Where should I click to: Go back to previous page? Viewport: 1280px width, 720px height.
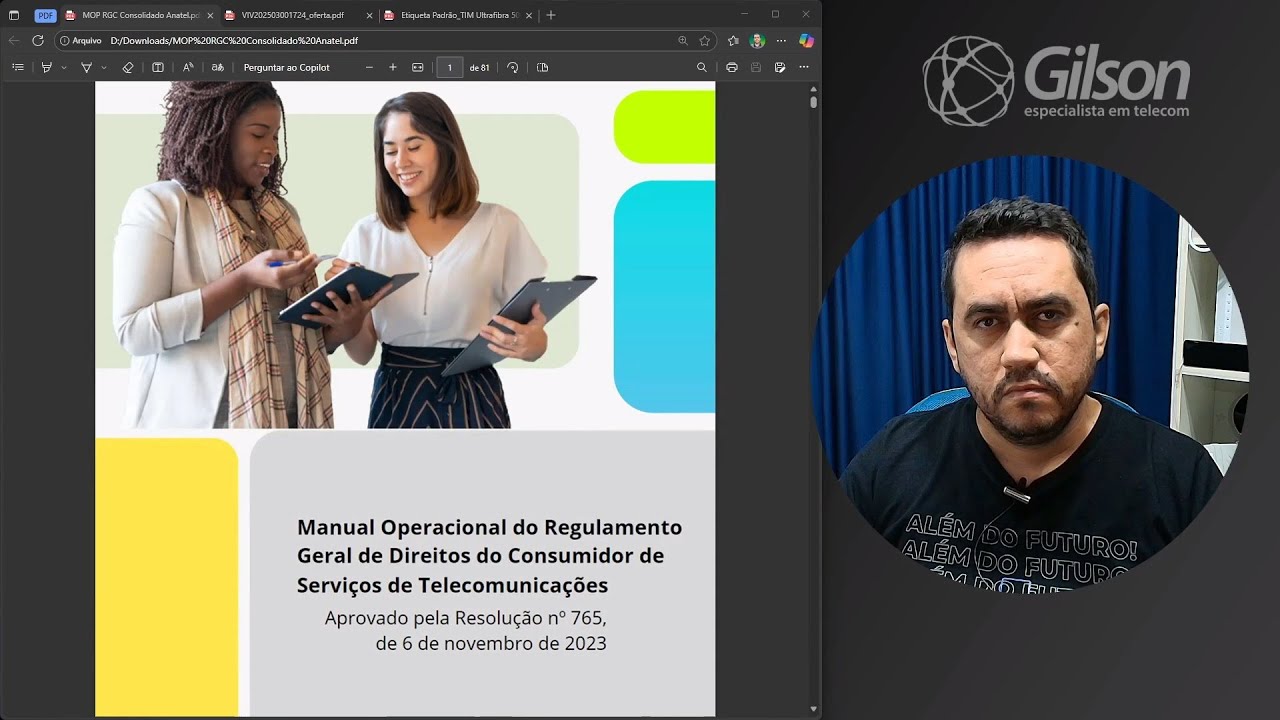point(14,41)
